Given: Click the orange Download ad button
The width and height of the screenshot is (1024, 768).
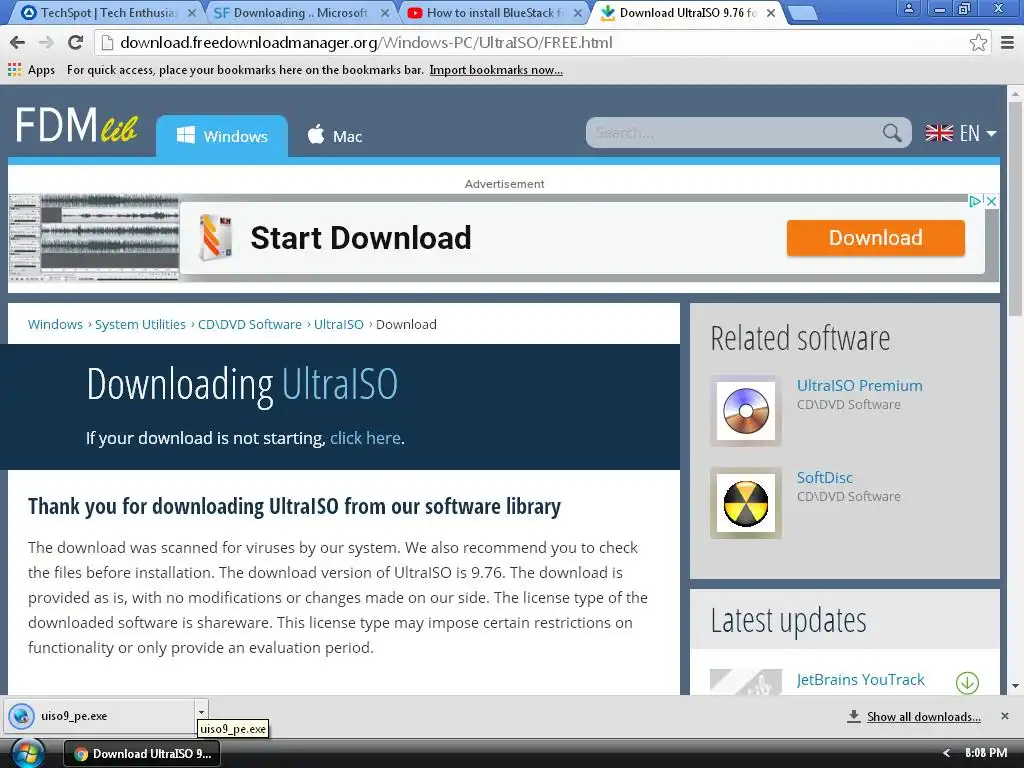Looking at the screenshot, I should coord(875,238).
